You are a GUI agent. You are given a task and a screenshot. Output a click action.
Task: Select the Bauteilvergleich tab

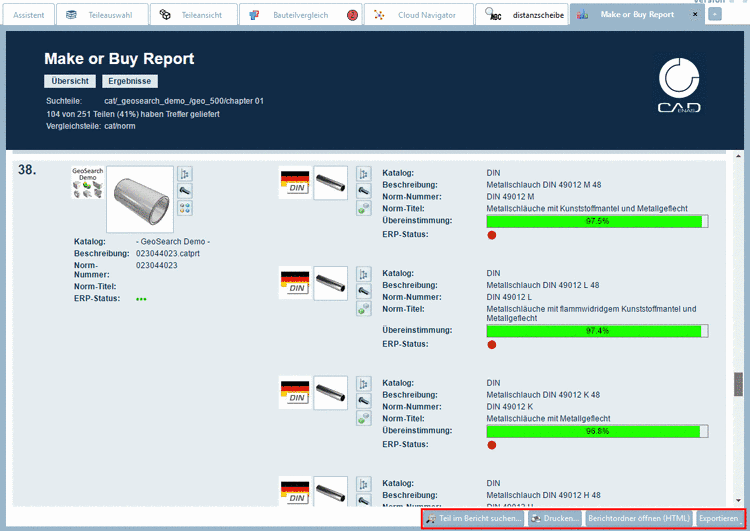pyautogui.click(x=300, y=15)
